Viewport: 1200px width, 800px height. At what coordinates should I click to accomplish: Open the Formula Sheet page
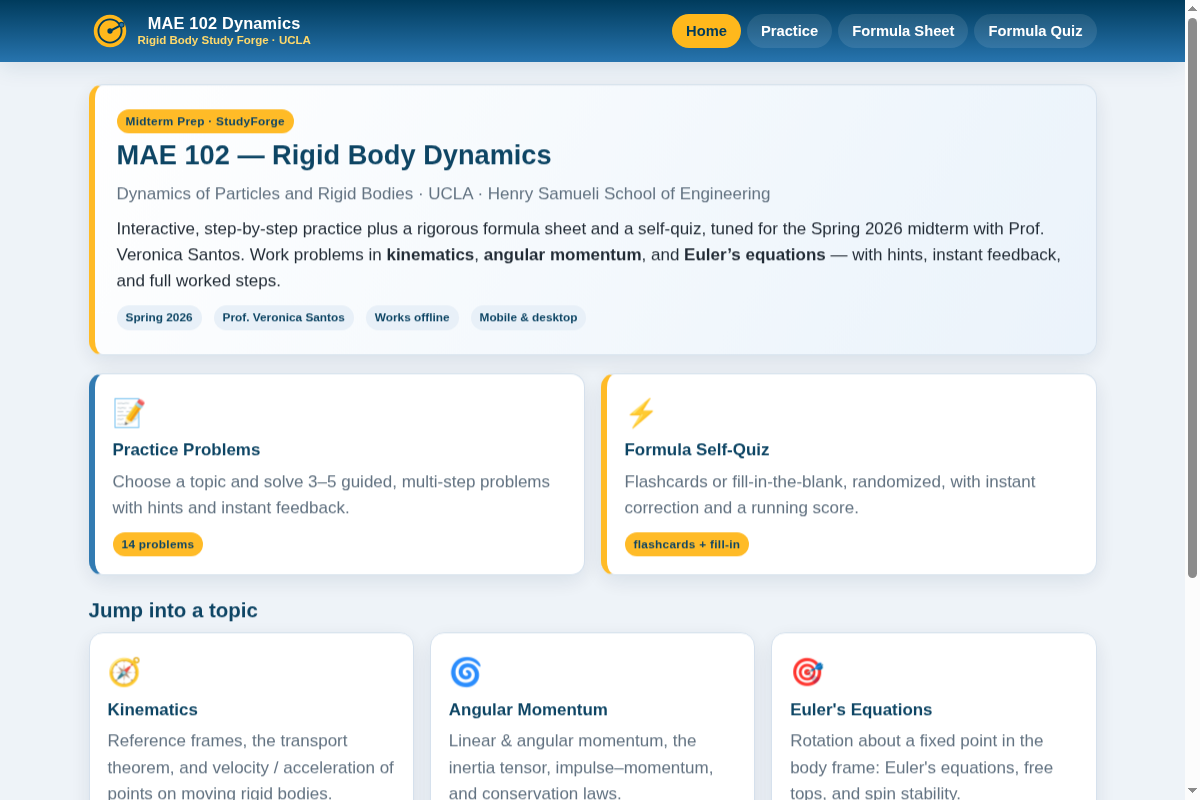(x=903, y=31)
